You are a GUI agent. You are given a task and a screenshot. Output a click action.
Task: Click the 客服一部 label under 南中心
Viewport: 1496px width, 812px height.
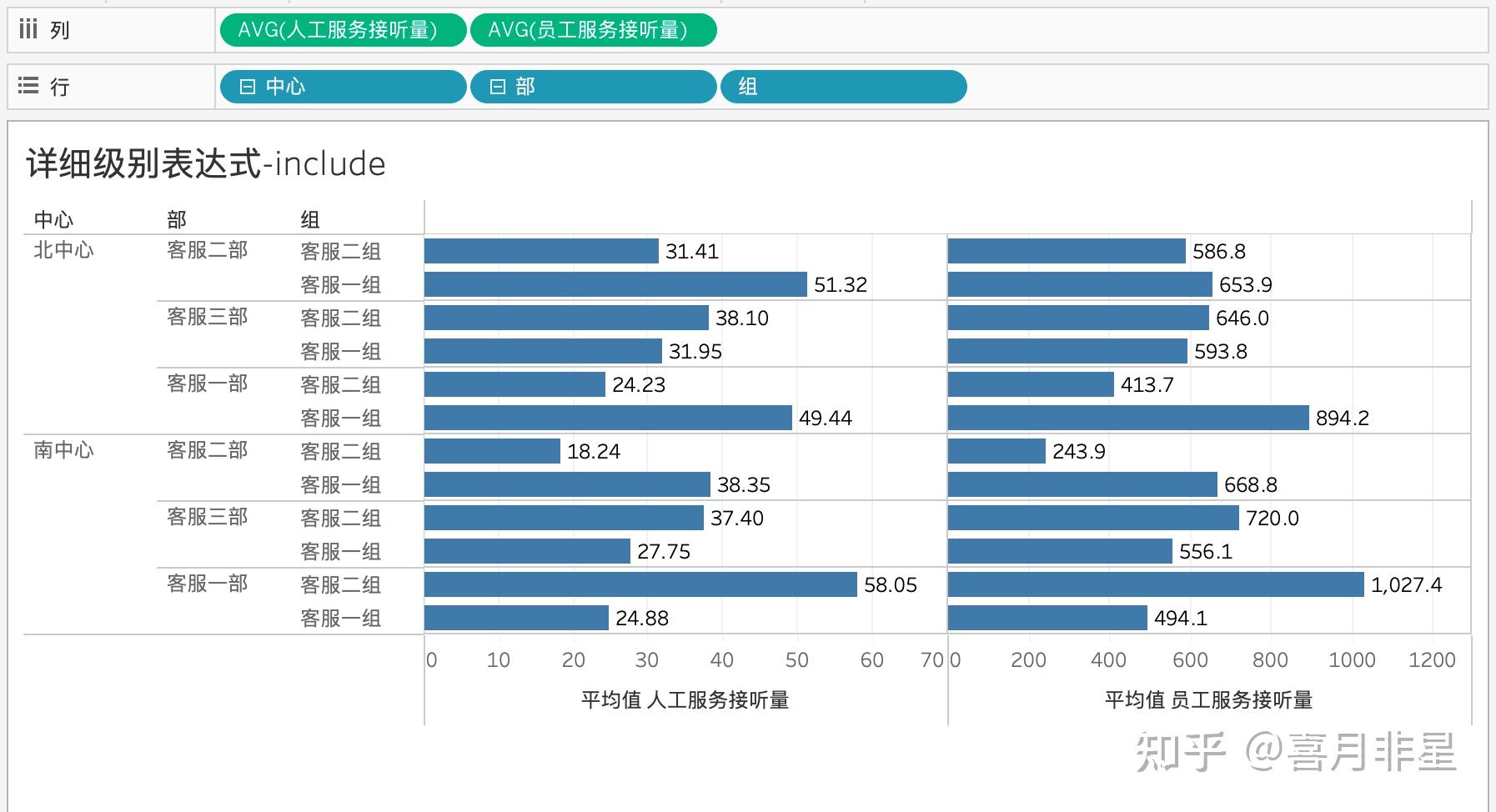206,584
